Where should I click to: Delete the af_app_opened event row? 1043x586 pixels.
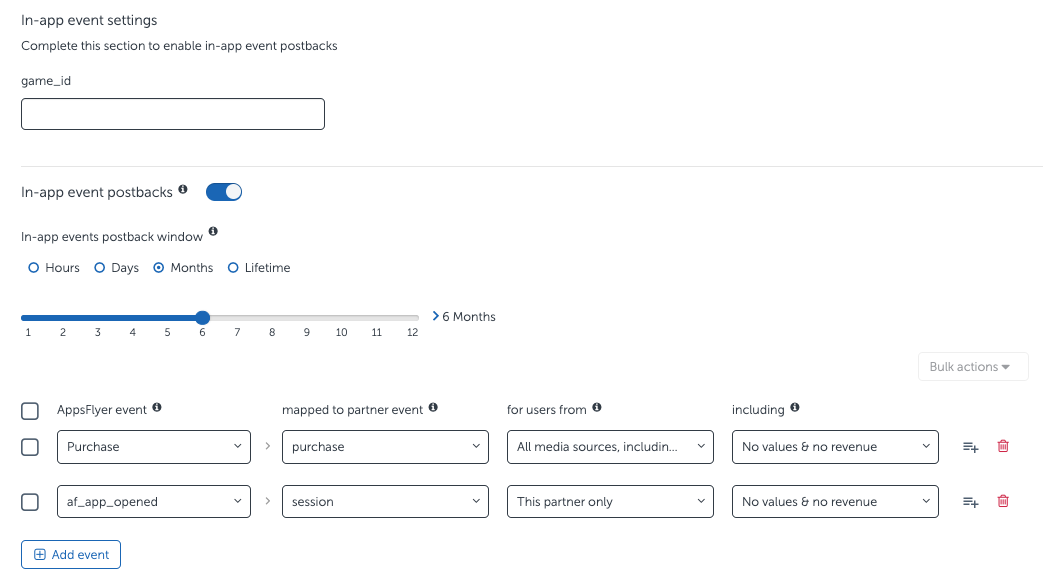pos(1003,502)
